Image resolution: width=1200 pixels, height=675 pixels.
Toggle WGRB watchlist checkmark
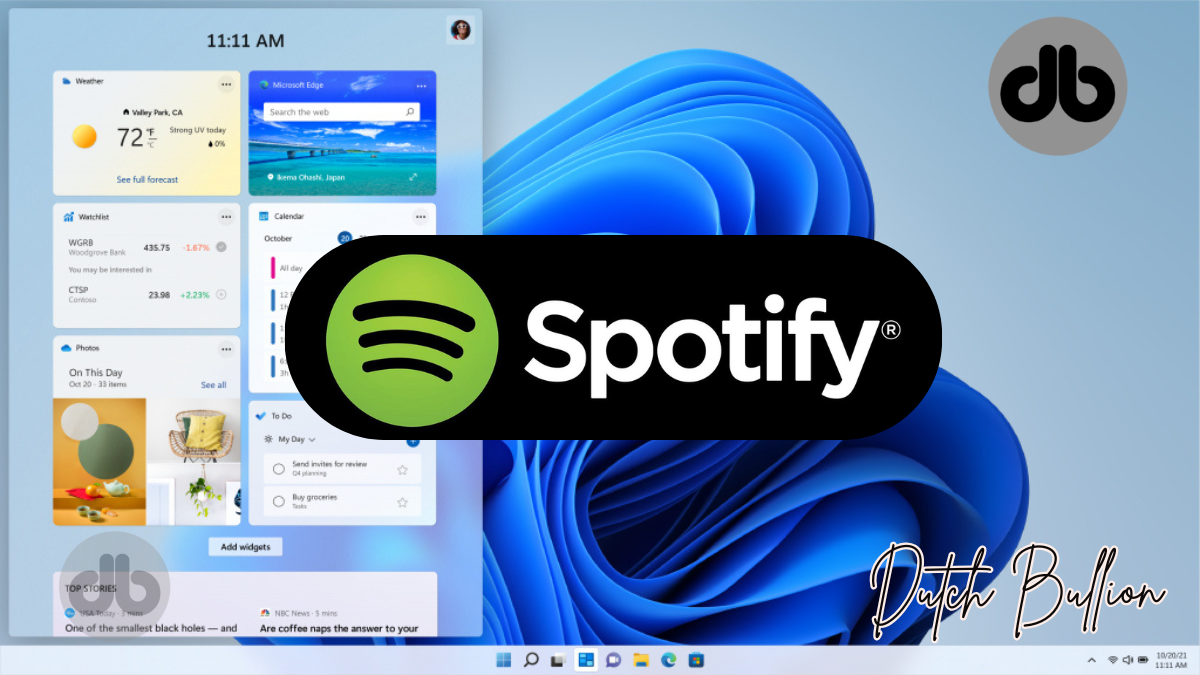pos(221,247)
